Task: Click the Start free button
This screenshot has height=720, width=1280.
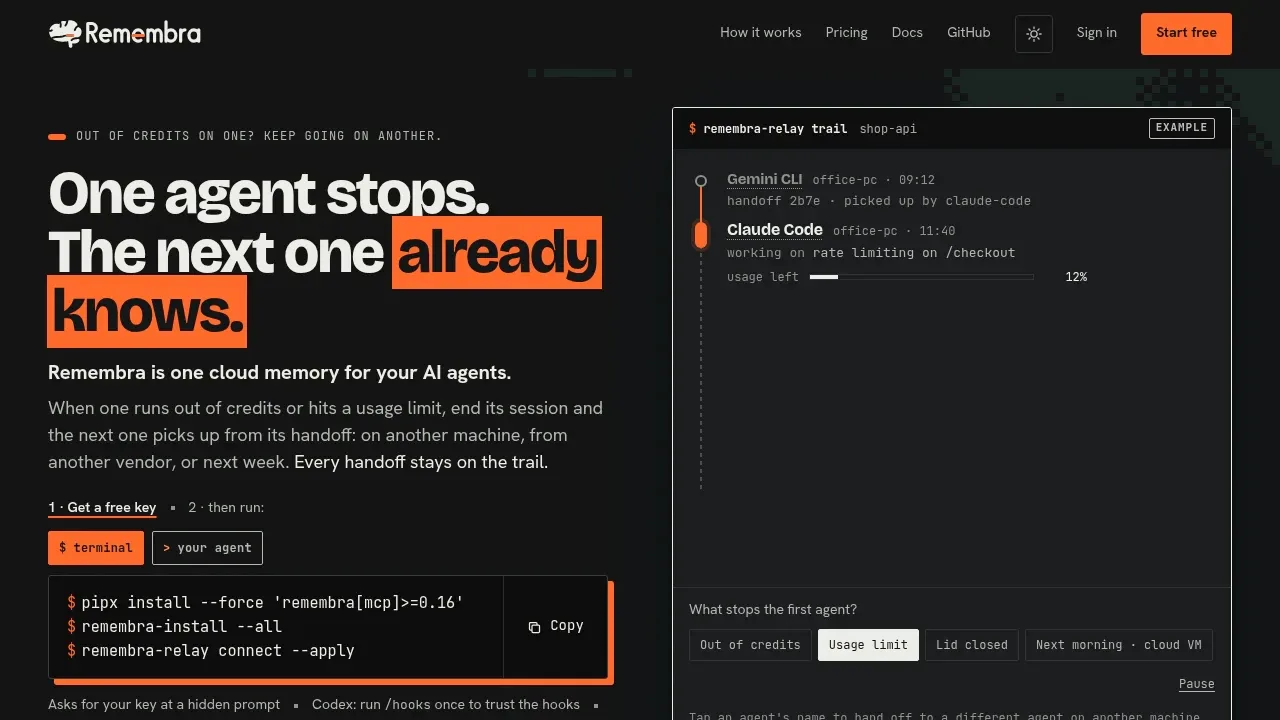Action: click(x=1186, y=33)
